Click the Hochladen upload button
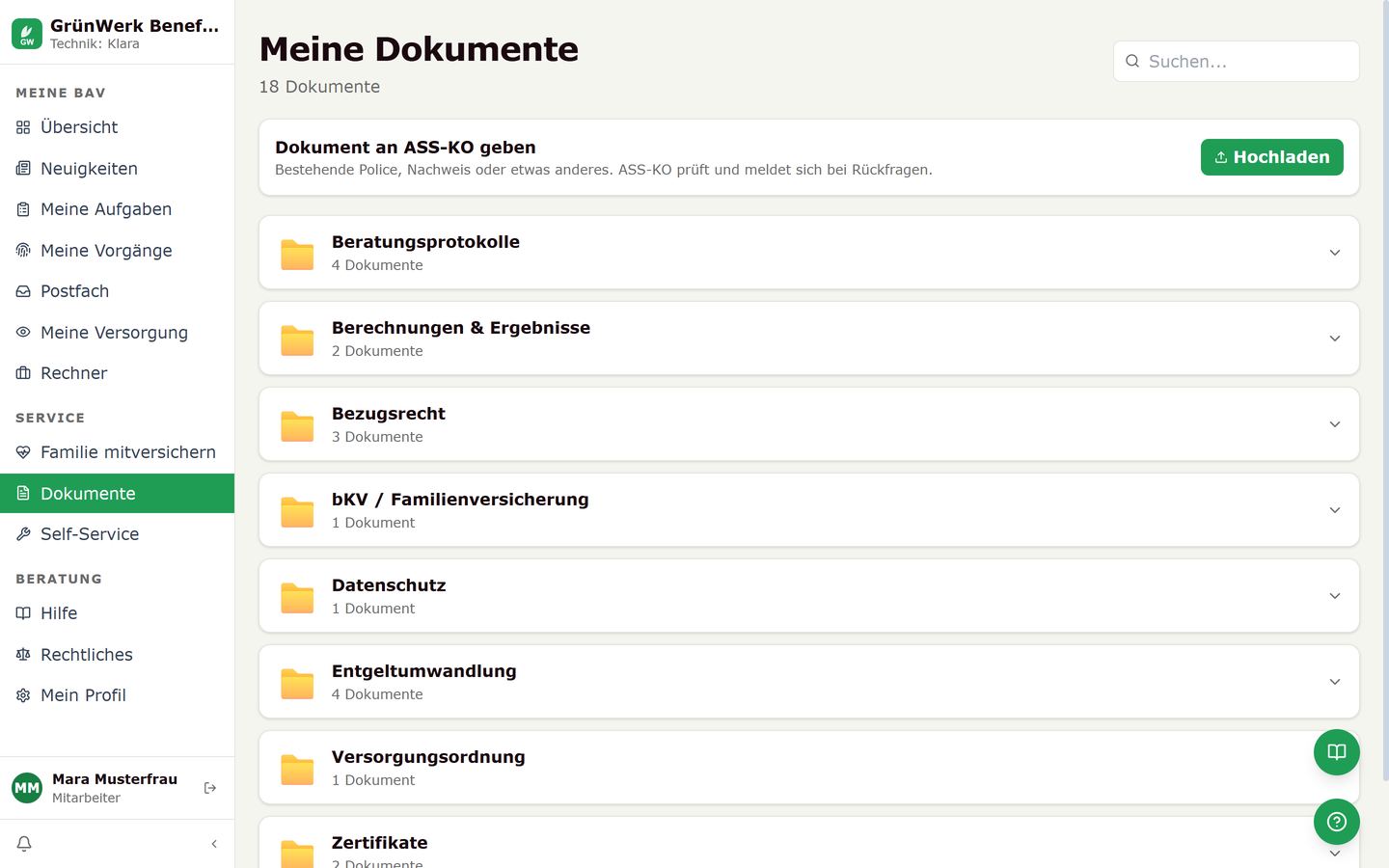 pyautogui.click(x=1271, y=157)
